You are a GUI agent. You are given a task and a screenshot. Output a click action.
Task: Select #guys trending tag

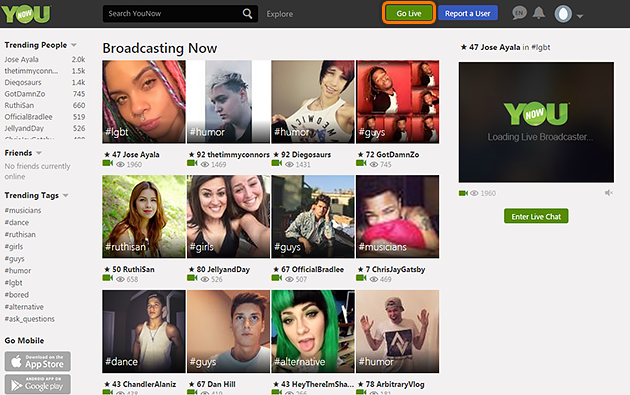click(14, 258)
